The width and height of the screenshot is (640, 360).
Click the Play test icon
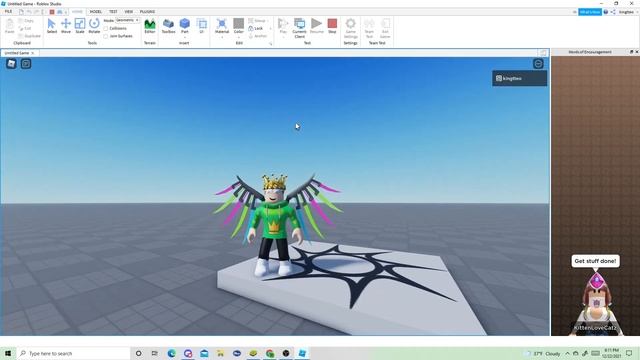[x=283, y=24]
